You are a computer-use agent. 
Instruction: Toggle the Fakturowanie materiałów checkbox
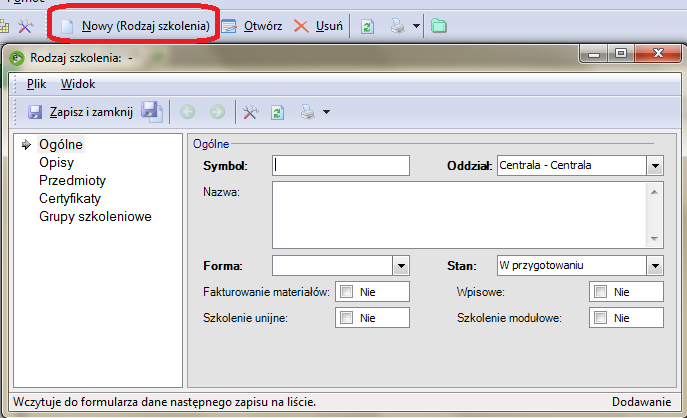tap(347, 292)
